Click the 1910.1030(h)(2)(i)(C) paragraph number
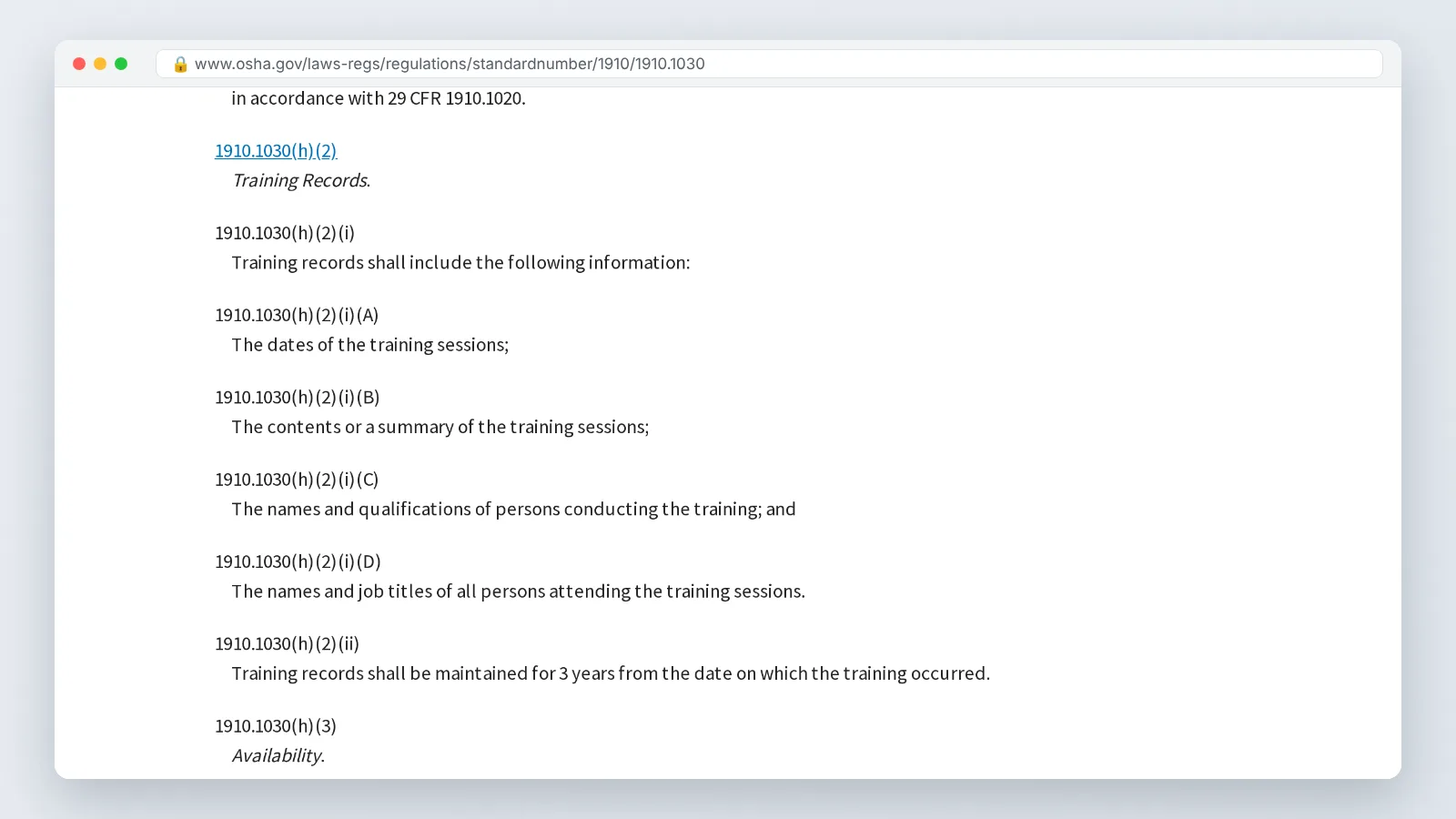The height and width of the screenshot is (819, 1456). (297, 480)
